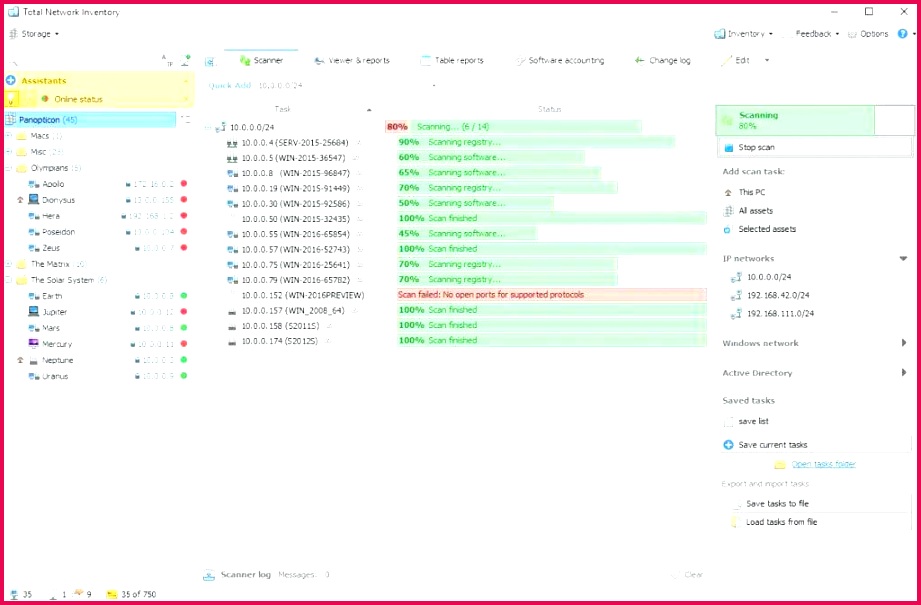Open the Change log tab

click(663, 60)
